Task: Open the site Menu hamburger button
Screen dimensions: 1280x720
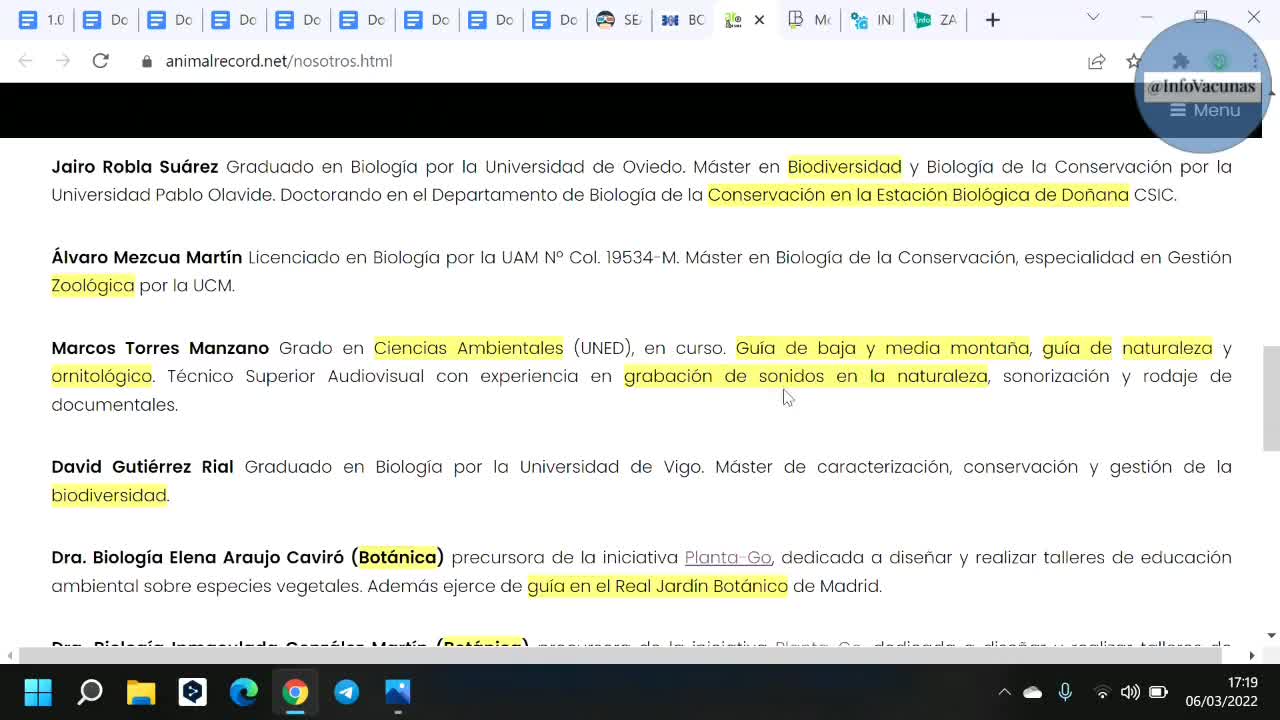Action: click(1205, 110)
